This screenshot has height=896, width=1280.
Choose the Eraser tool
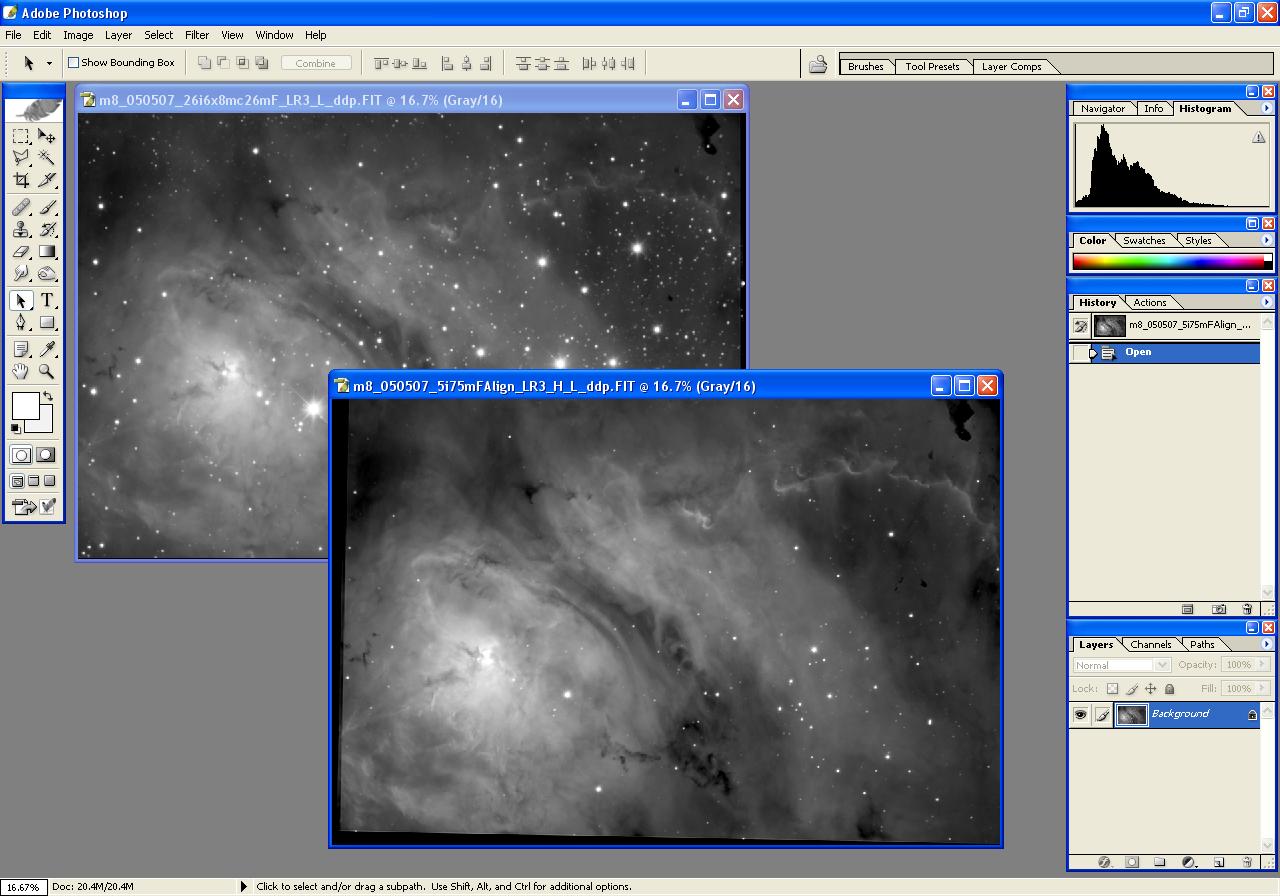click(21, 252)
